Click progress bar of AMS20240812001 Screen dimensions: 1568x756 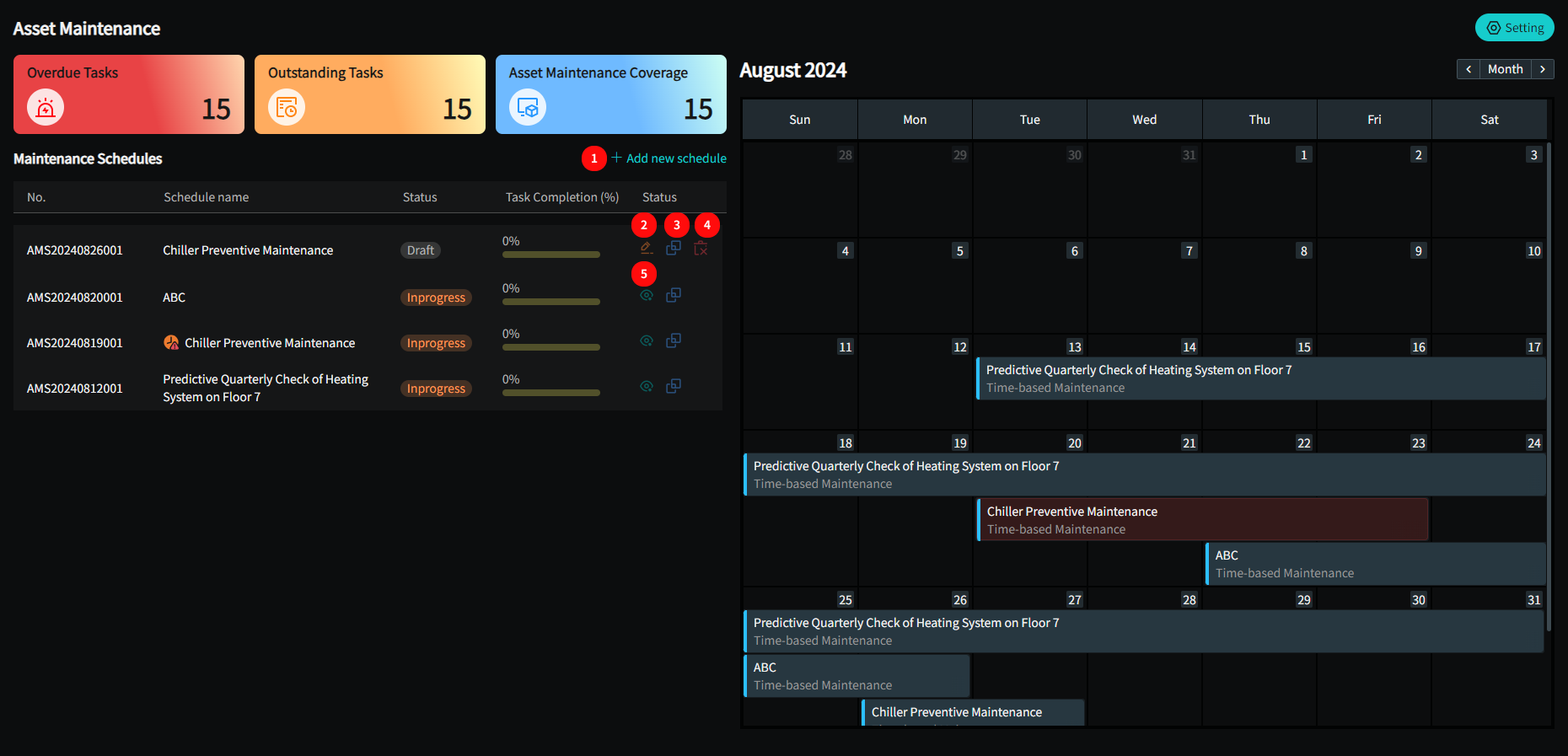coord(551,393)
